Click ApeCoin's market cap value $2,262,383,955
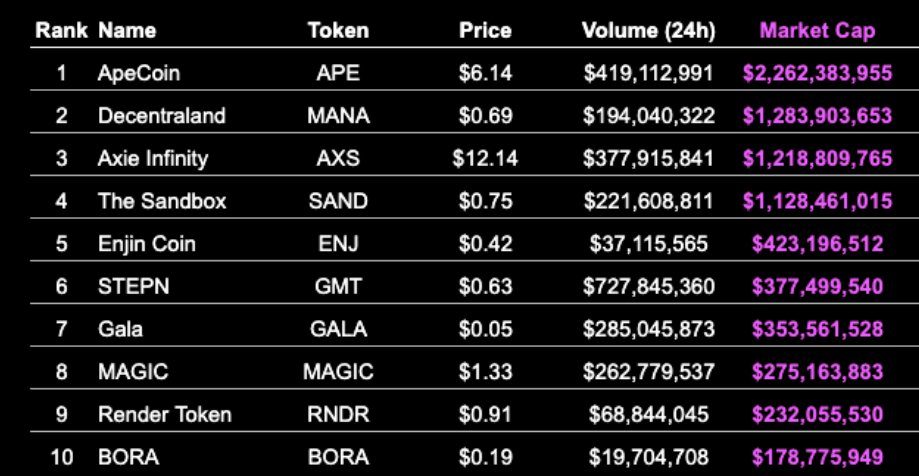919x476 pixels. point(817,73)
